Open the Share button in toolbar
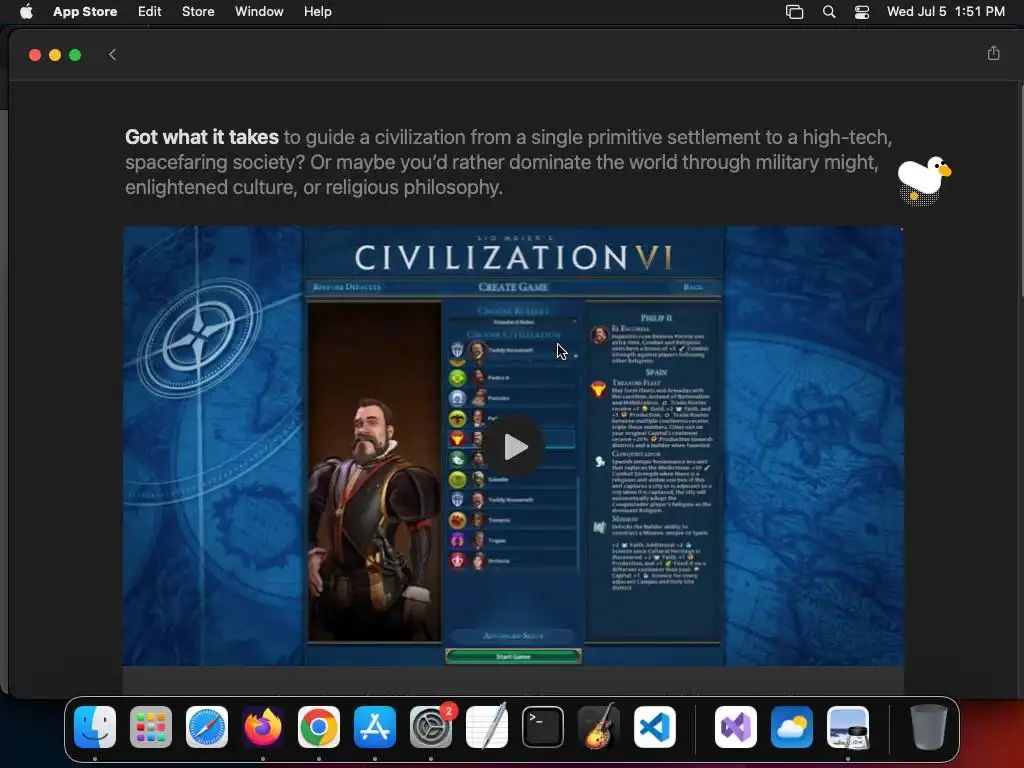The width and height of the screenshot is (1024, 768). 993,54
